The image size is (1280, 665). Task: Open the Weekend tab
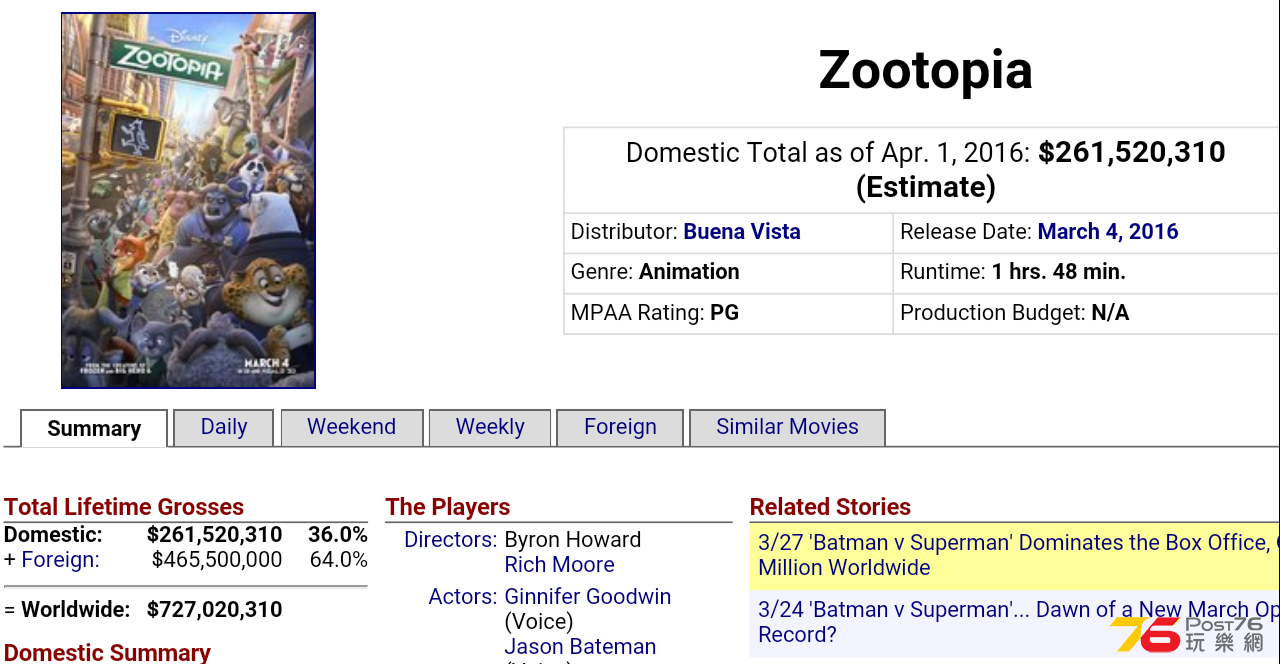click(352, 427)
